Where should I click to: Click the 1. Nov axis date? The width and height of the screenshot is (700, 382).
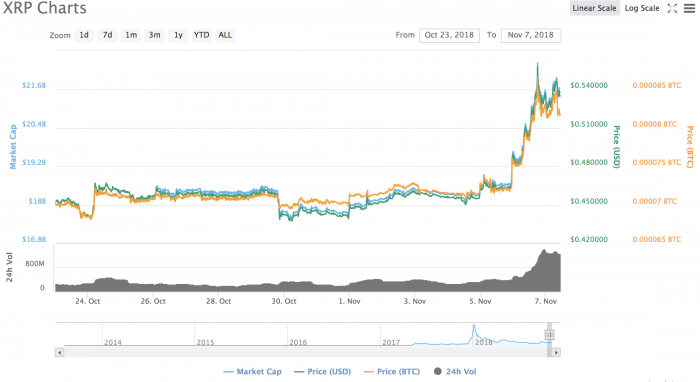click(349, 301)
